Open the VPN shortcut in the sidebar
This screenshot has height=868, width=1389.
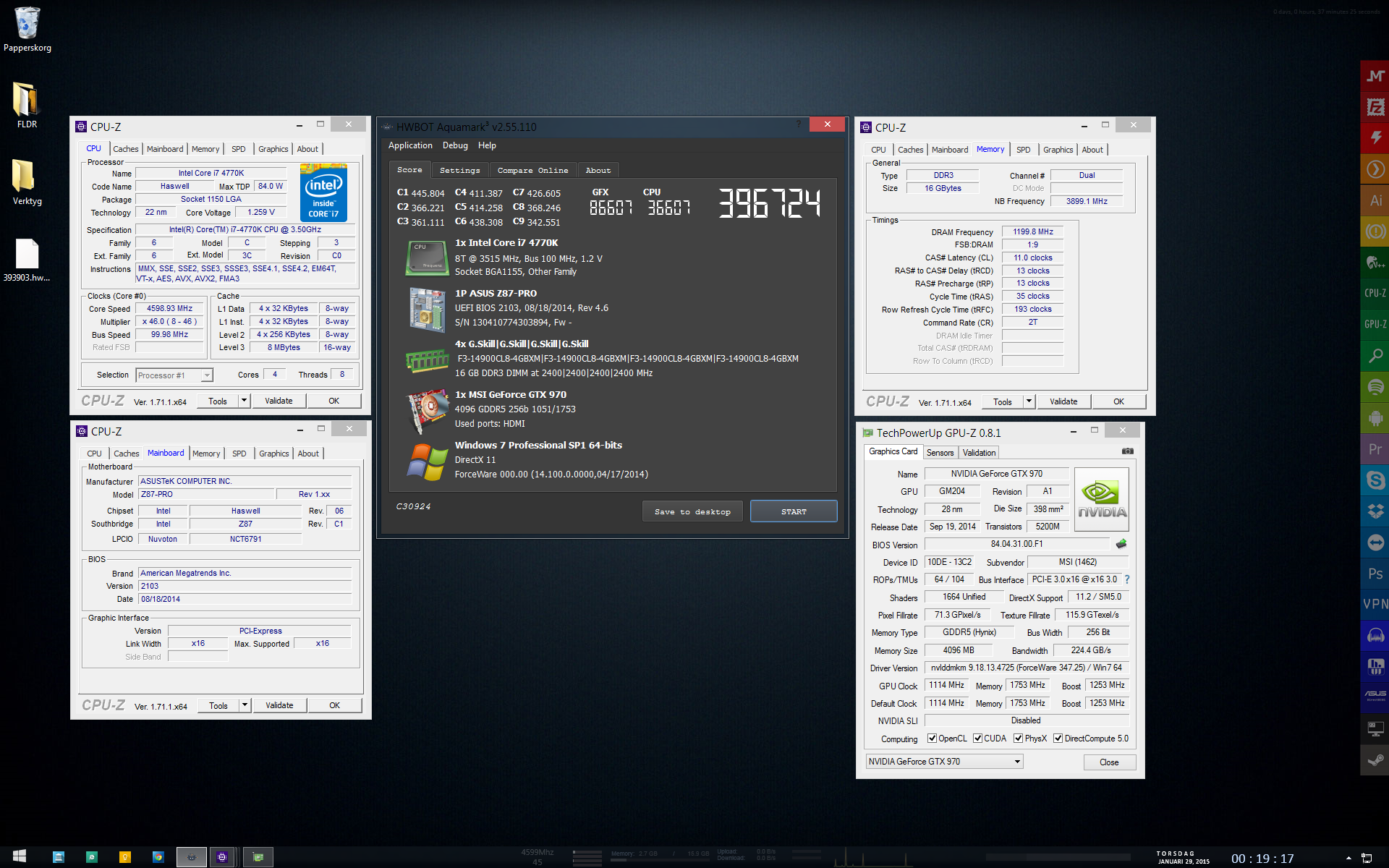click(1375, 604)
